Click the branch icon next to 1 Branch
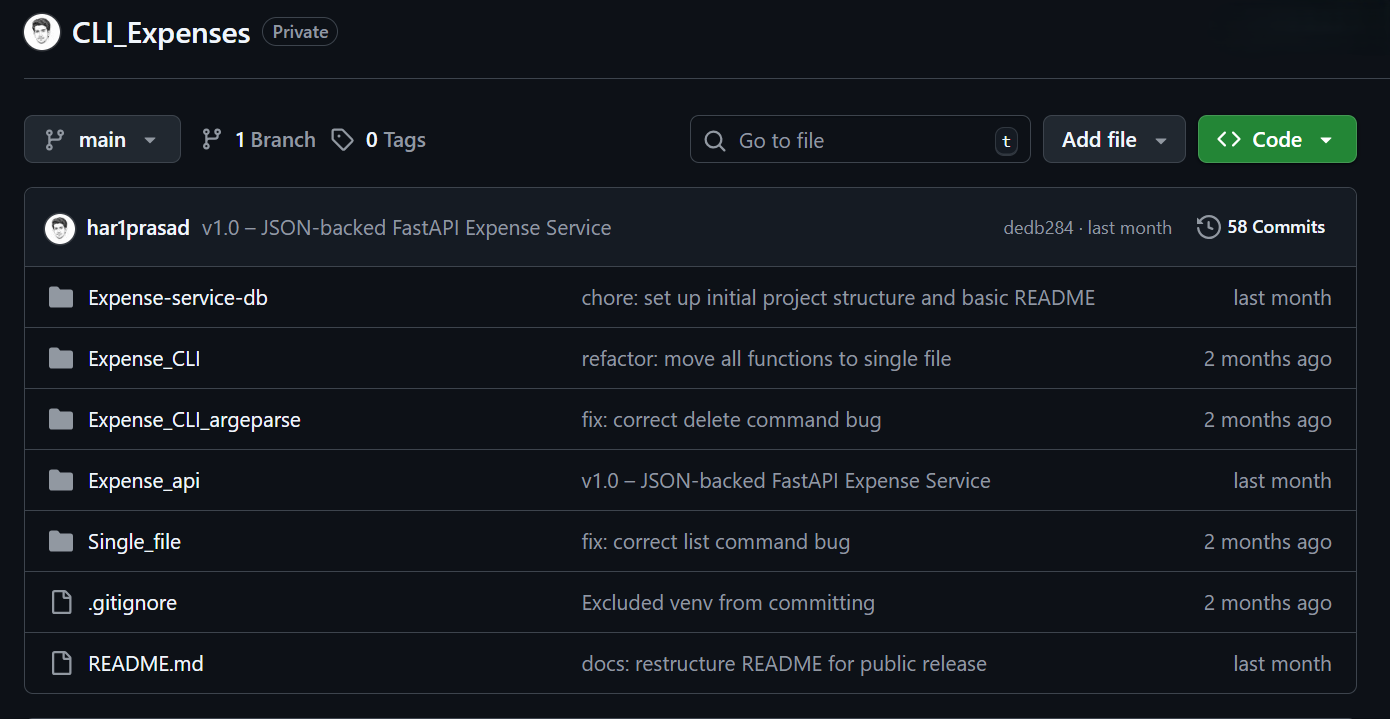Screen dimensions: 1390x719 (x=211, y=139)
